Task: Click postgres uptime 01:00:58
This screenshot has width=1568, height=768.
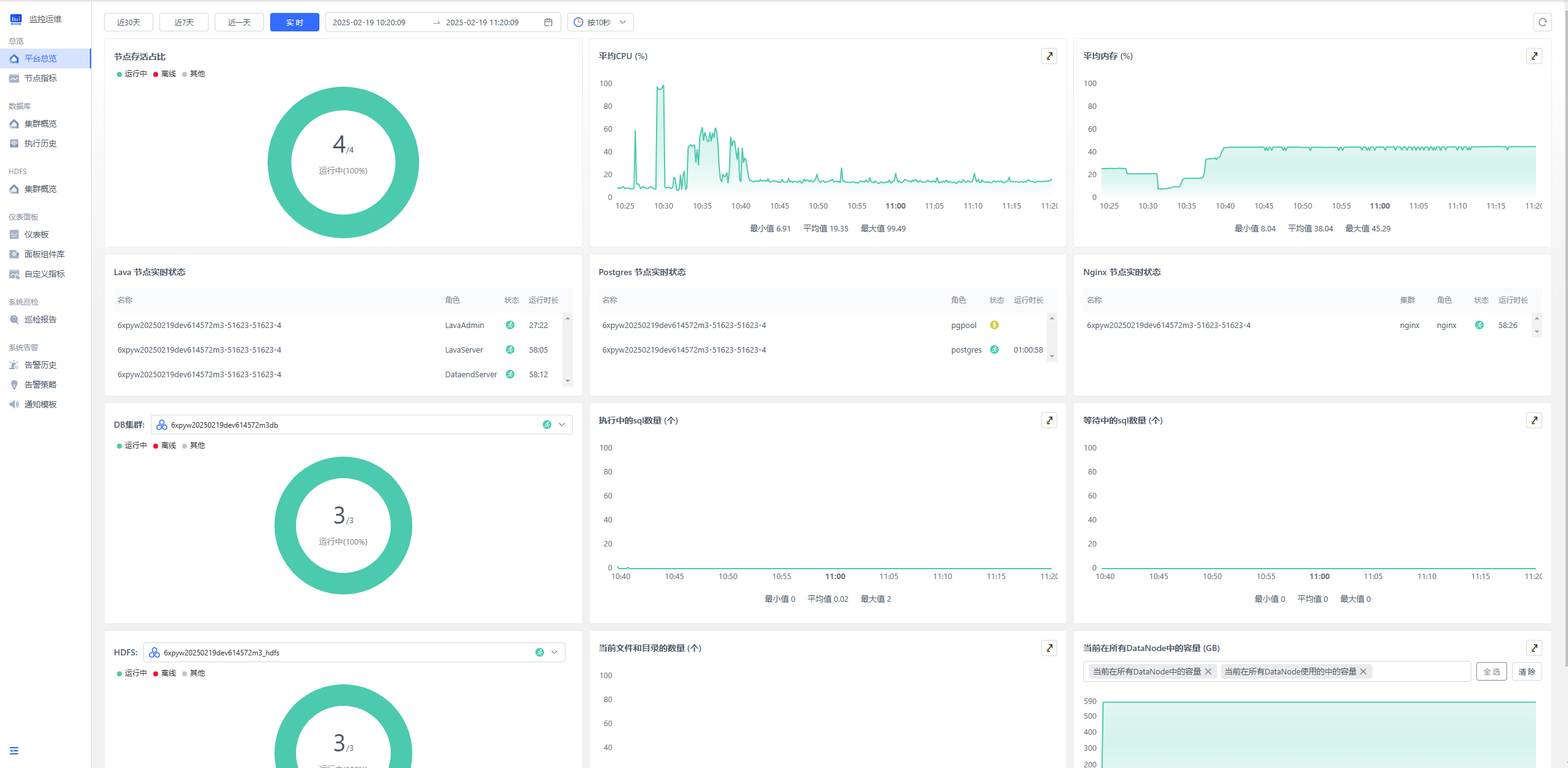Action: 1028,350
